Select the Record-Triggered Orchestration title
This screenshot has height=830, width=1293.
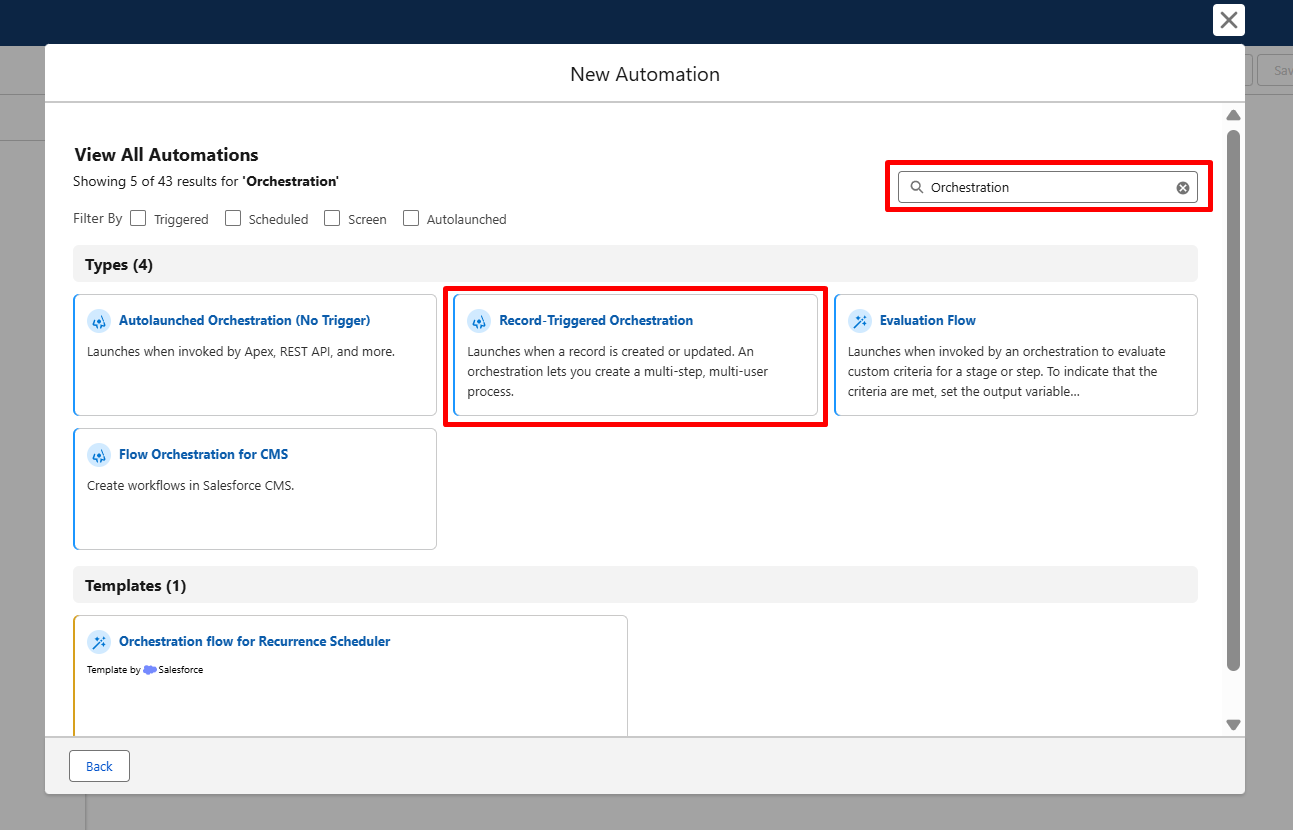tap(596, 321)
